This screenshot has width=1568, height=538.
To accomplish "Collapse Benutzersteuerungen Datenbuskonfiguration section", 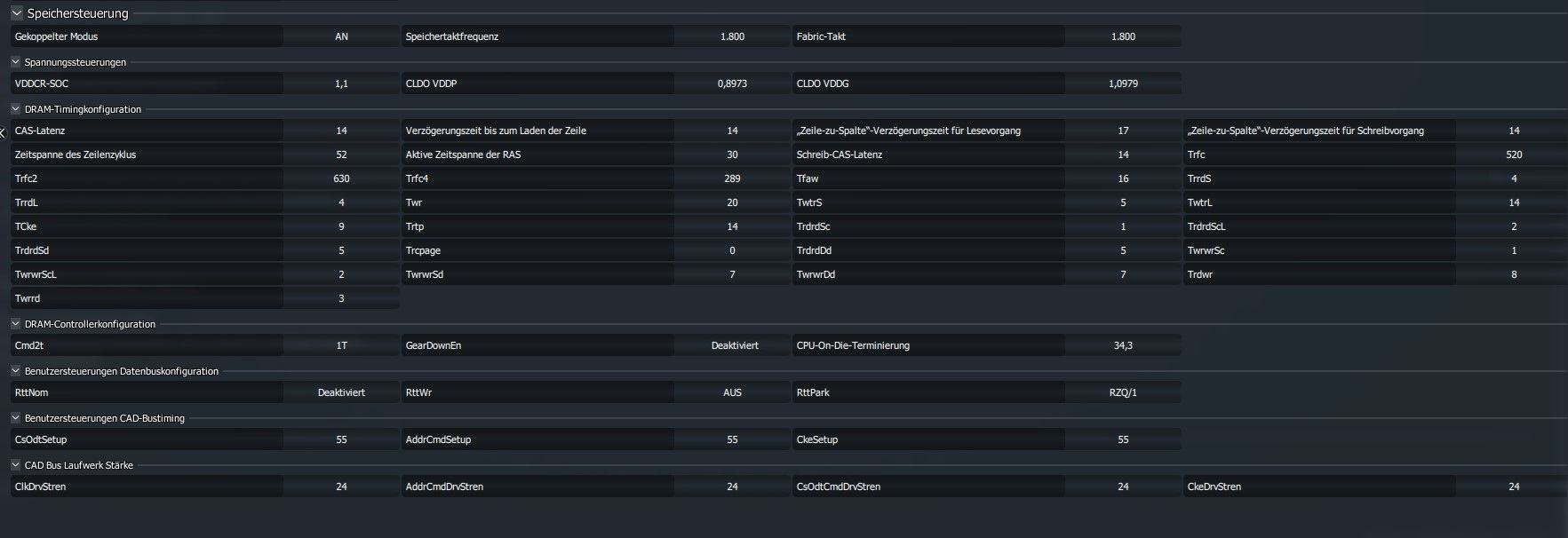I will click(15, 371).
